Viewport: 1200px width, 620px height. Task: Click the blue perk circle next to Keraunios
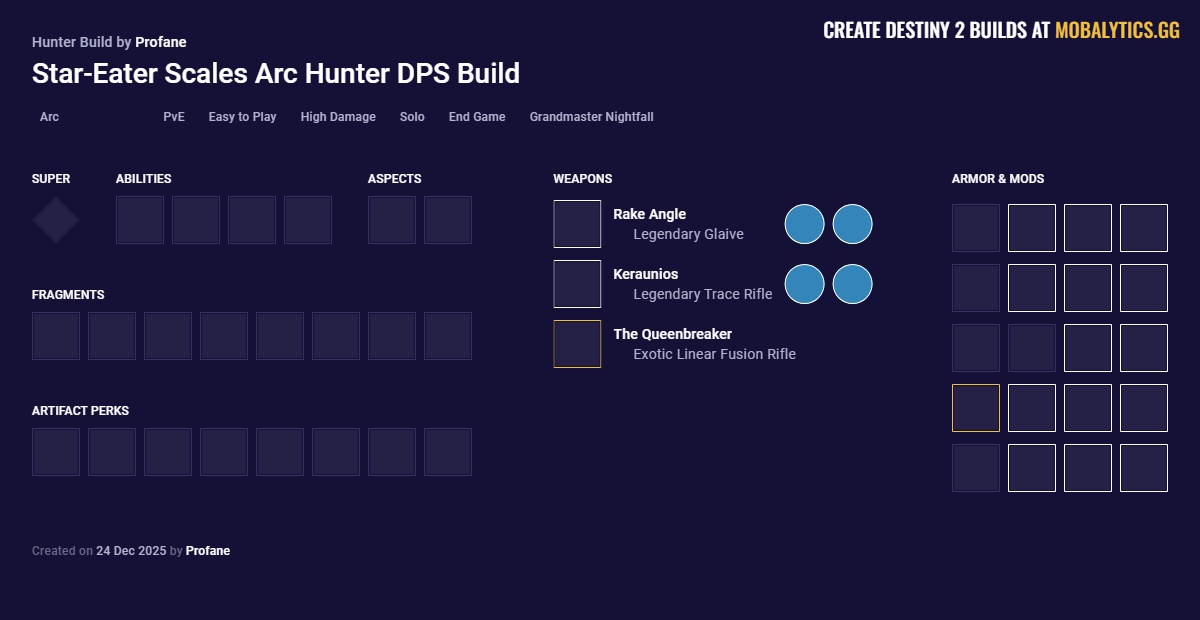point(804,284)
